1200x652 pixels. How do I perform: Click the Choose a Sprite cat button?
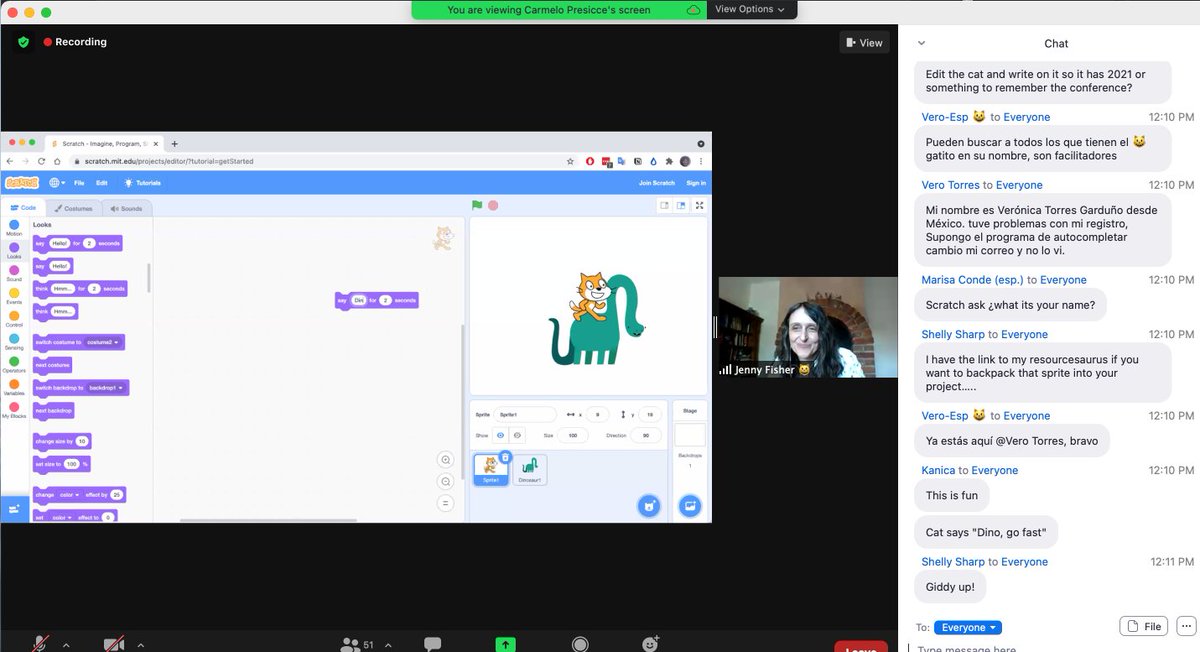(649, 506)
